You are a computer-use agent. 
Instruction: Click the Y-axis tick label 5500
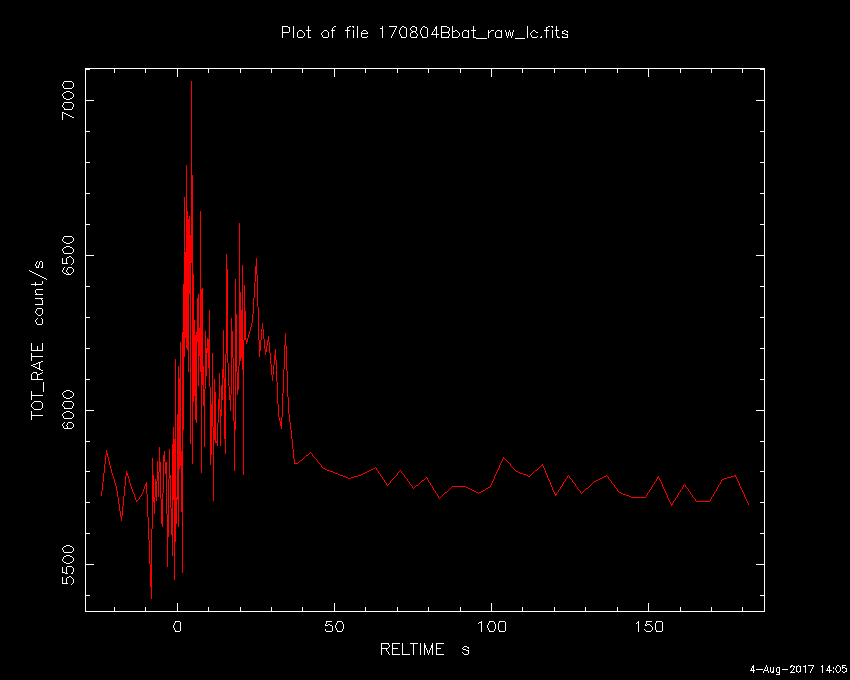68,564
